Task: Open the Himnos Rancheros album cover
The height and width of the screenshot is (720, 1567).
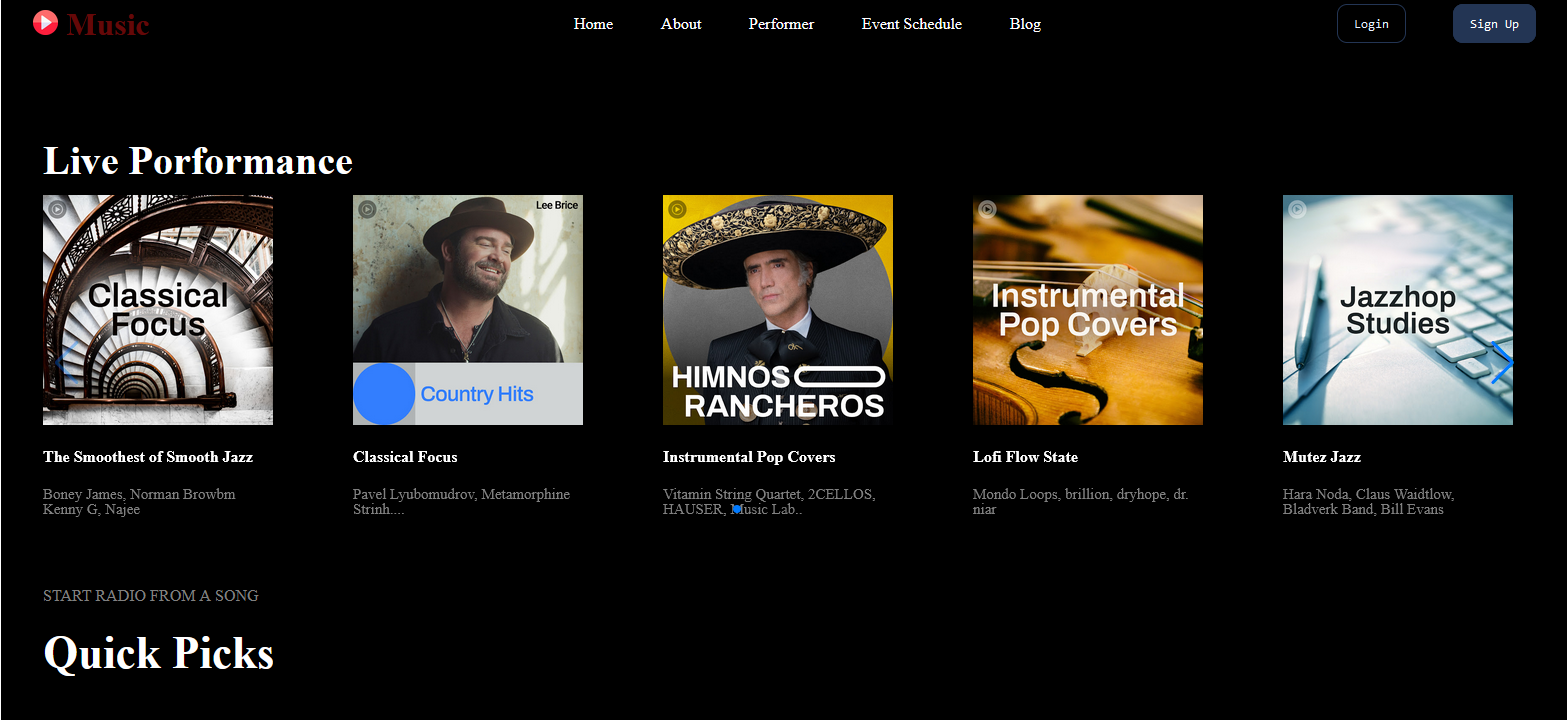Action: point(778,310)
